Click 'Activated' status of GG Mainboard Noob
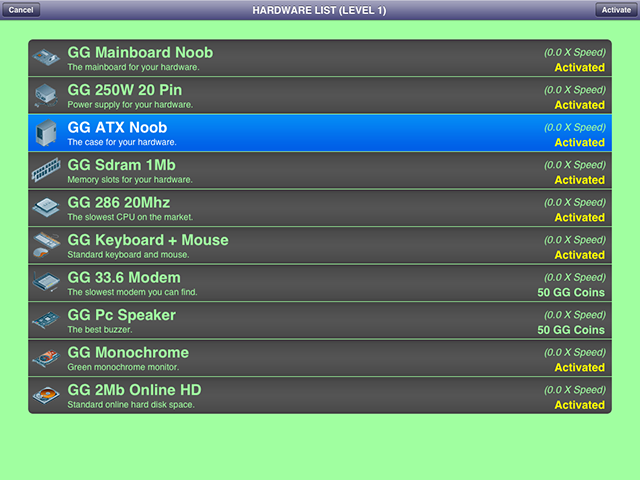640x480 pixels. [x=579, y=68]
